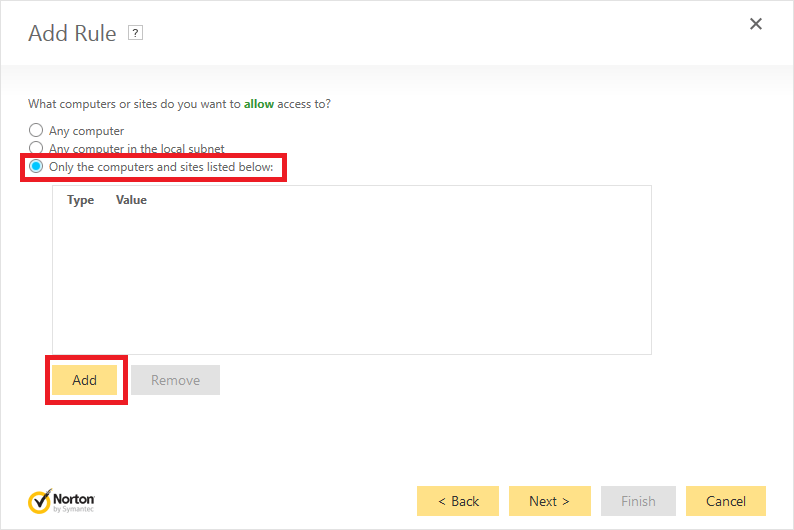Proceed with the 'Next >' button
This screenshot has height=530, width=794.
[549, 501]
